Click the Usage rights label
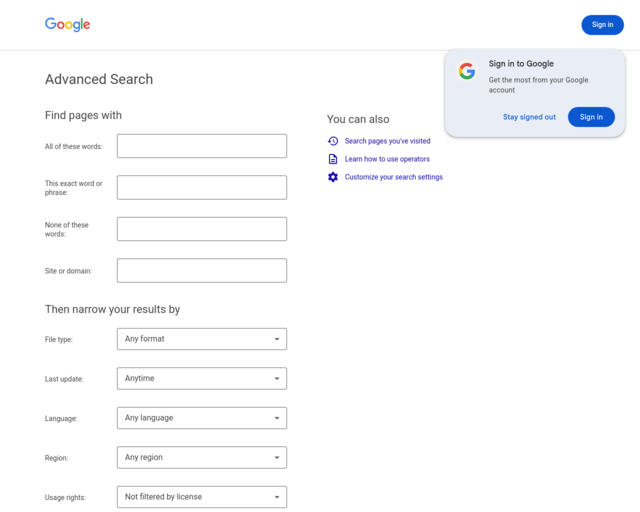The width and height of the screenshot is (640, 512). click(x=65, y=497)
